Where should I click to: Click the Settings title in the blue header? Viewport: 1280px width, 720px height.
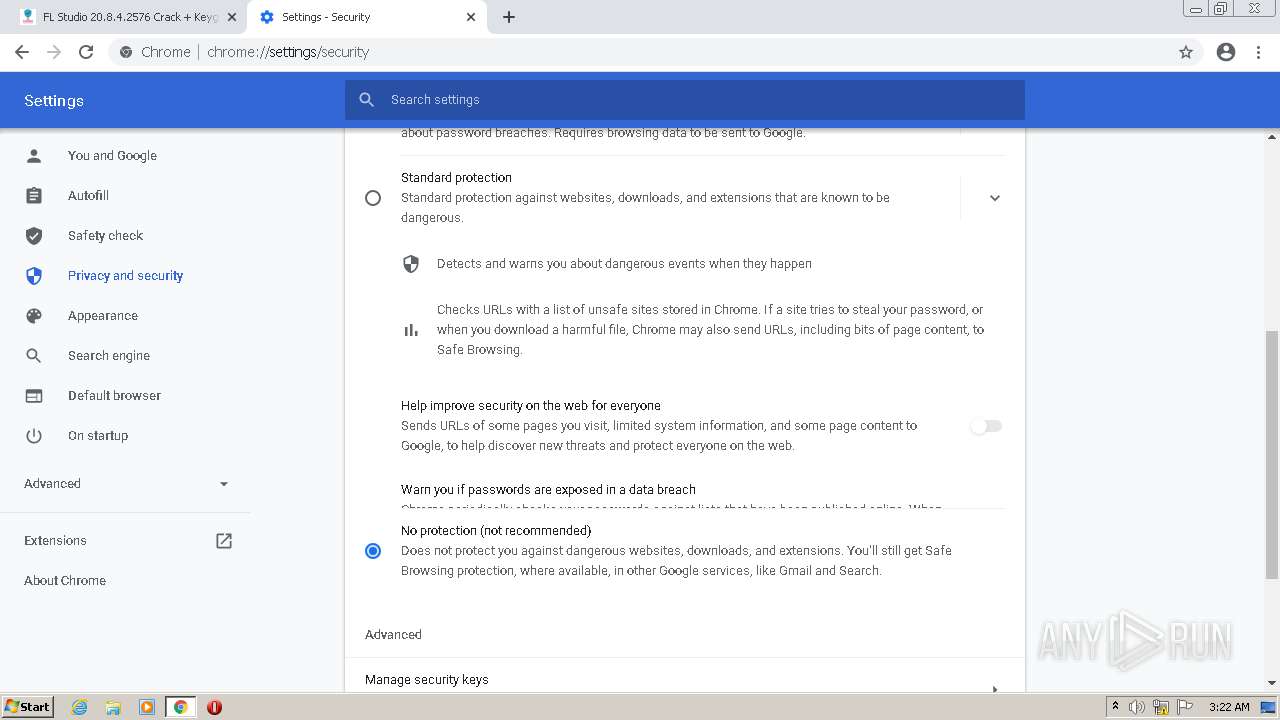pyautogui.click(x=54, y=101)
